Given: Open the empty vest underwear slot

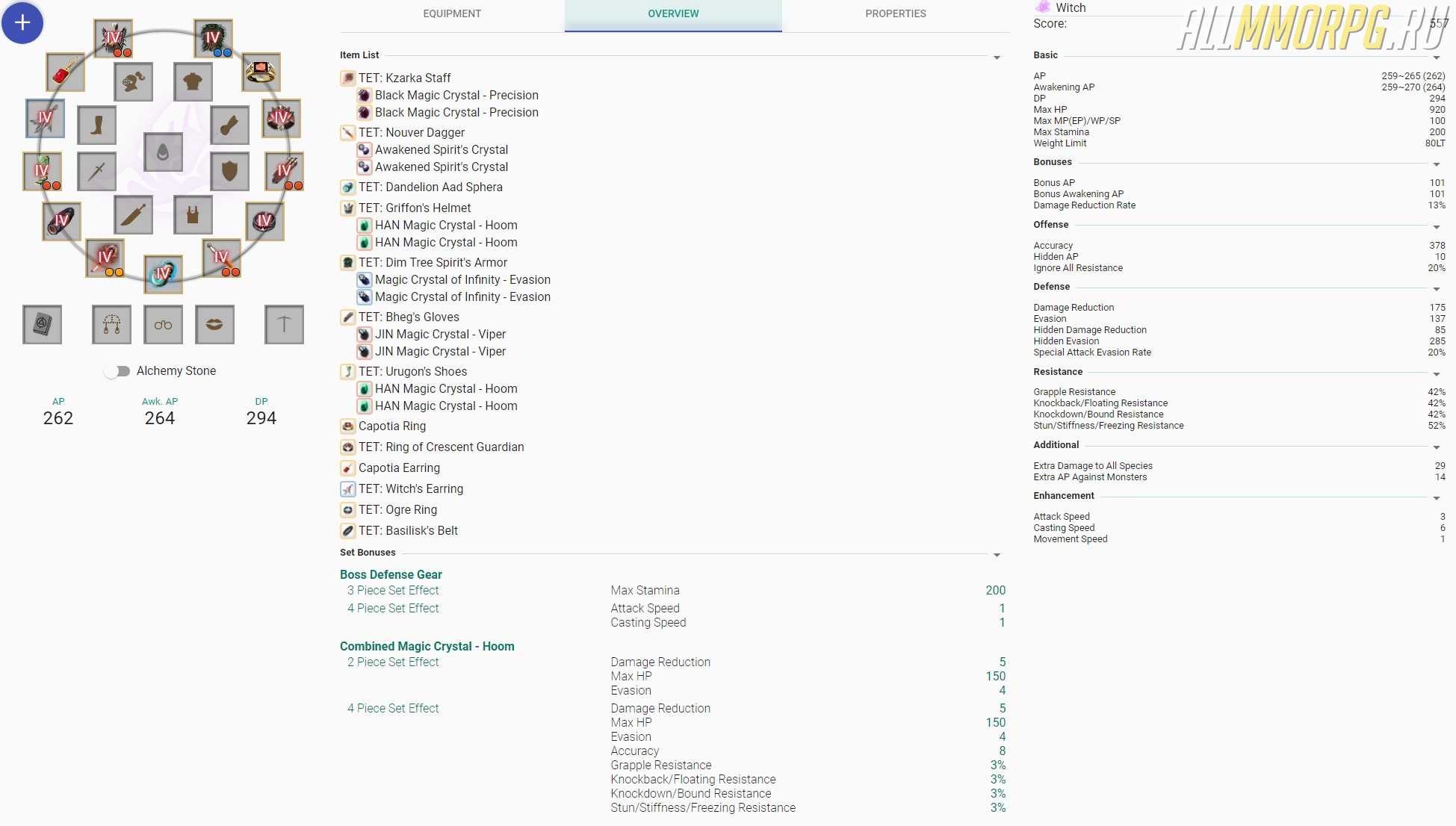Looking at the screenshot, I should coord(193,214).
